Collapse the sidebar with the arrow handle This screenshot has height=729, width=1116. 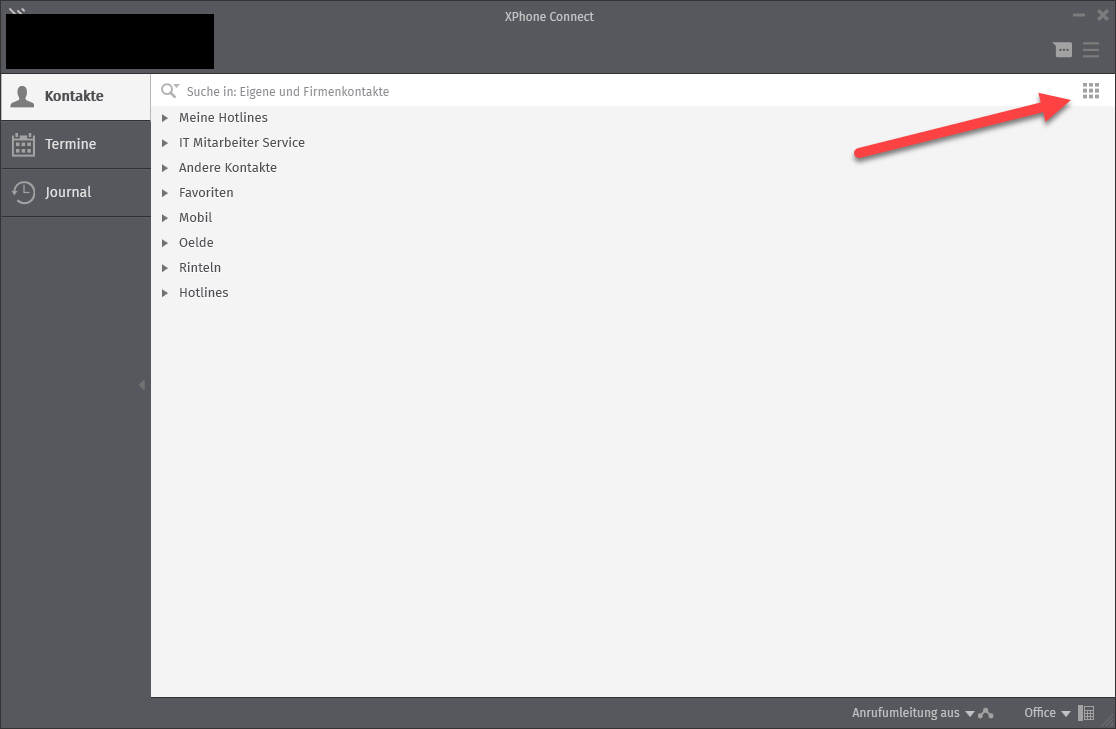pyautogui.click(x=142, y=385)
